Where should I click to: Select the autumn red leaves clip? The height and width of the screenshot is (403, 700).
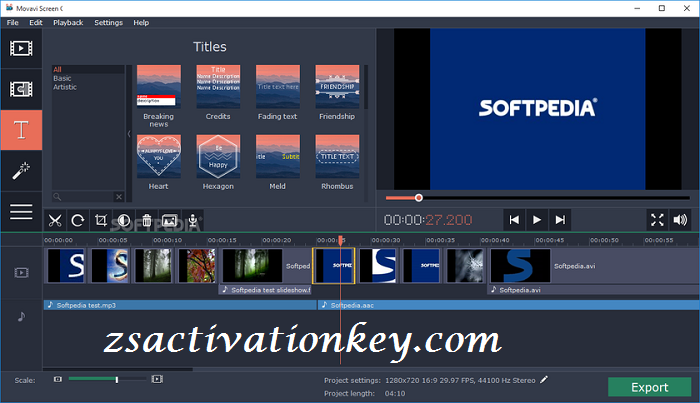197,266
